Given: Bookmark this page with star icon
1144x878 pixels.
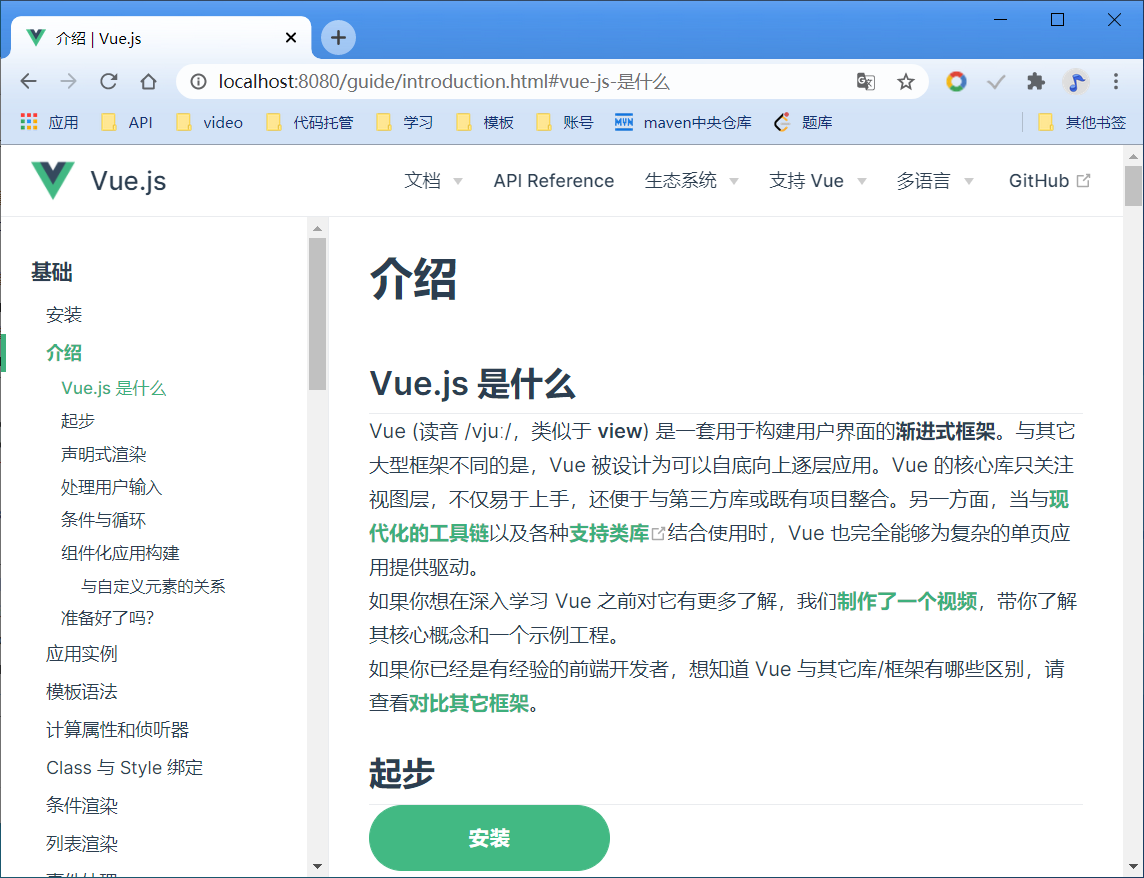Looking at the screenshot, I should point(905,82).
